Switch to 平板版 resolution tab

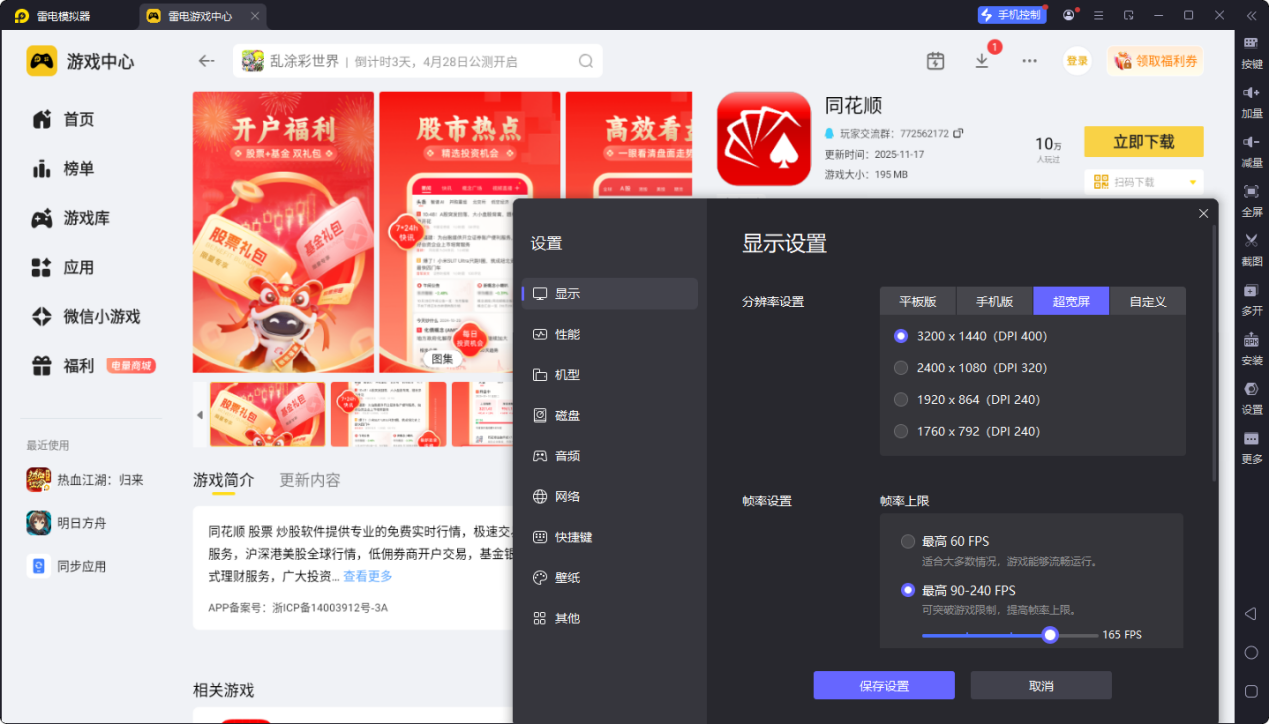918,301
